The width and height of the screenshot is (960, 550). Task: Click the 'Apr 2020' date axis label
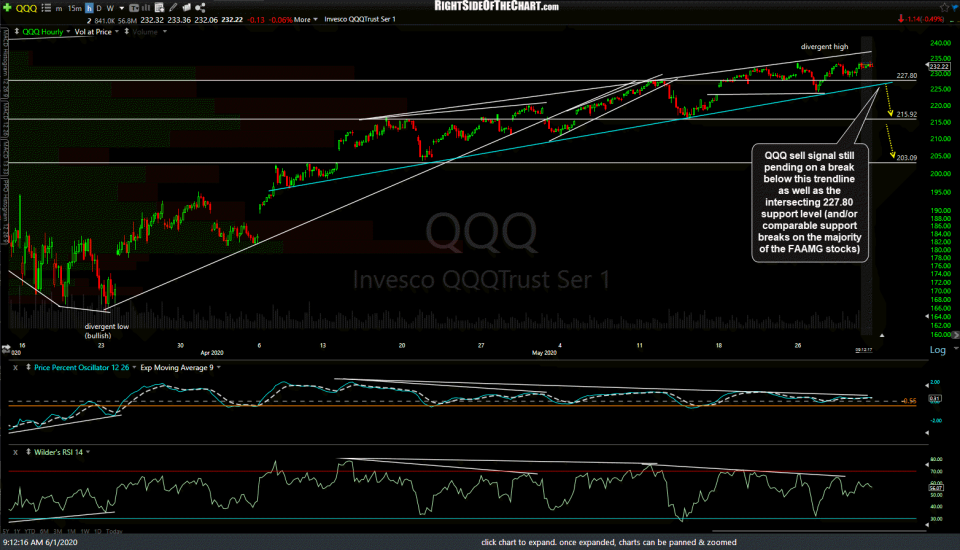click(212, 353)
